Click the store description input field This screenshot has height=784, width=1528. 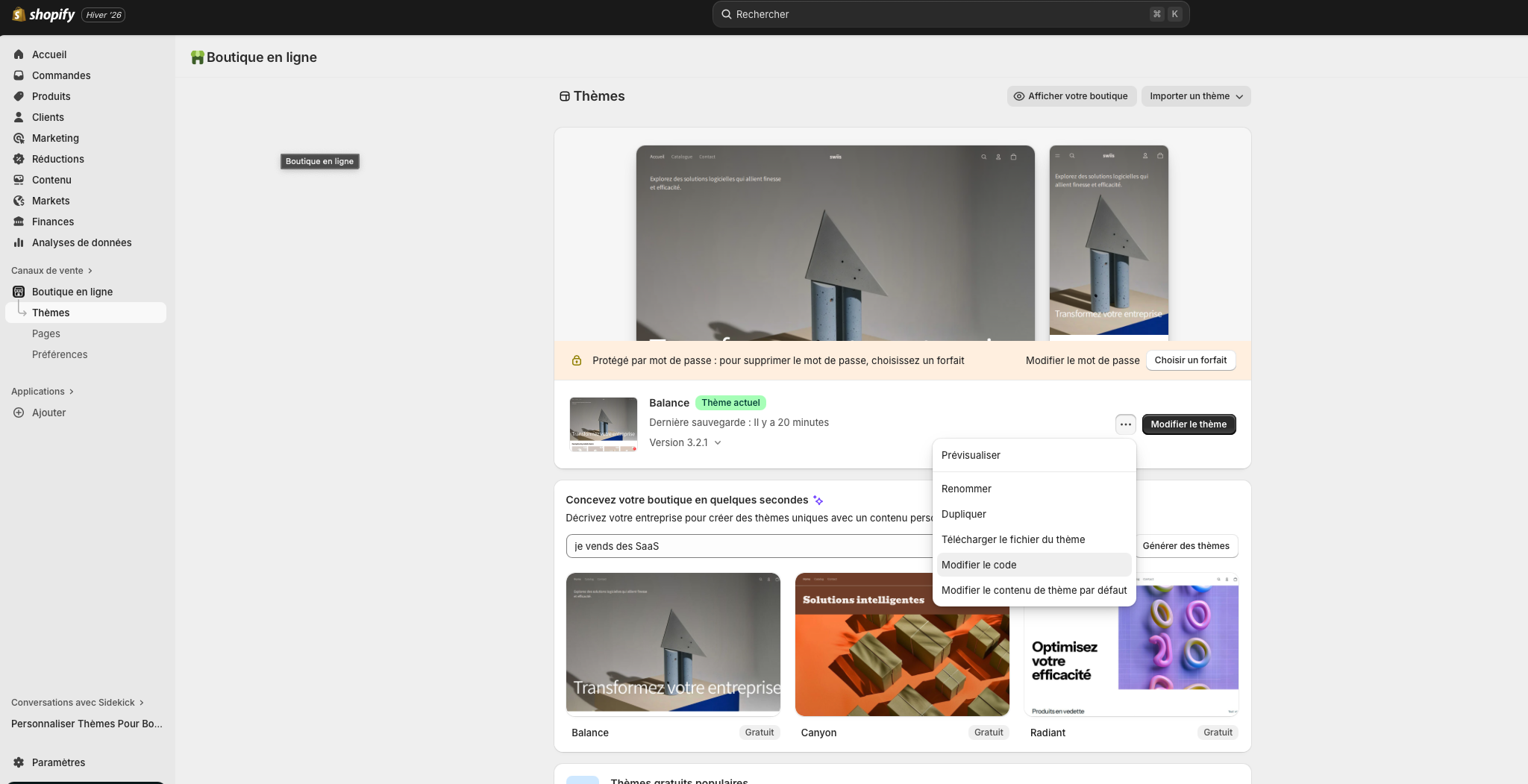[746, 545]
